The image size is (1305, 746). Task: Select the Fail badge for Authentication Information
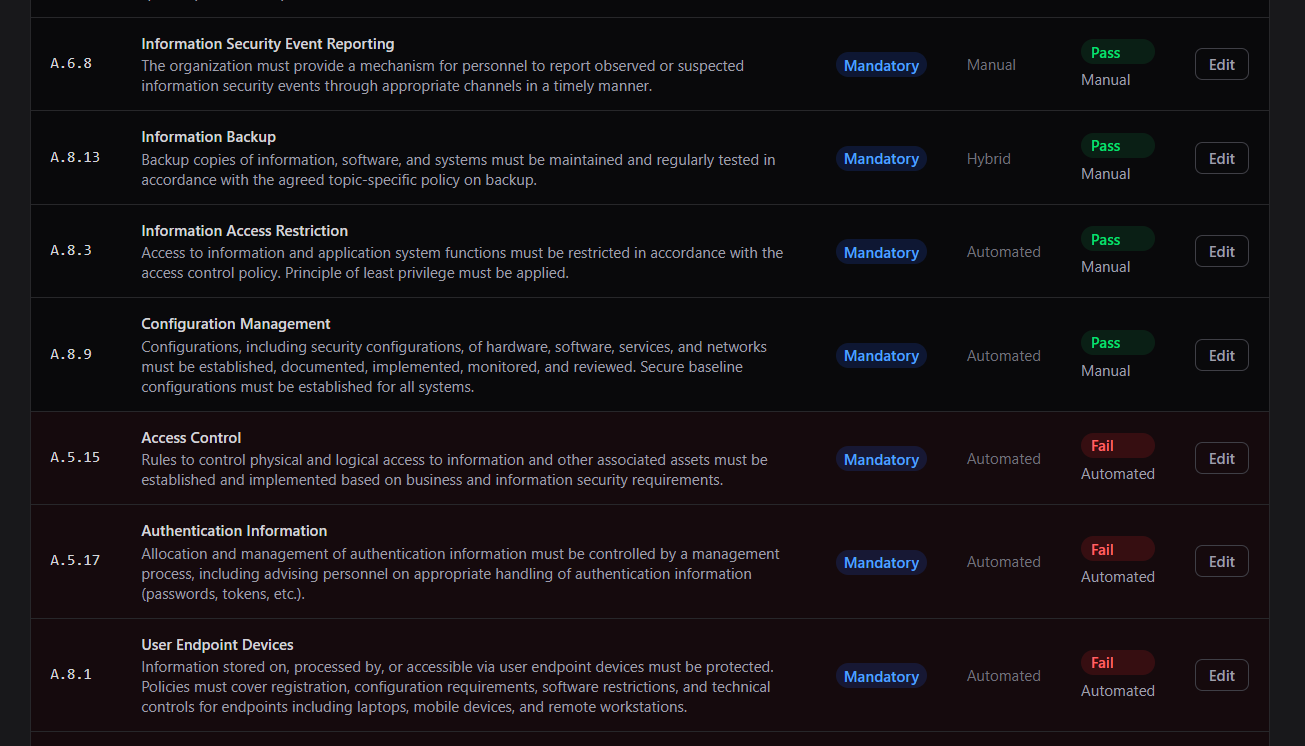[x=1117, y=549]
